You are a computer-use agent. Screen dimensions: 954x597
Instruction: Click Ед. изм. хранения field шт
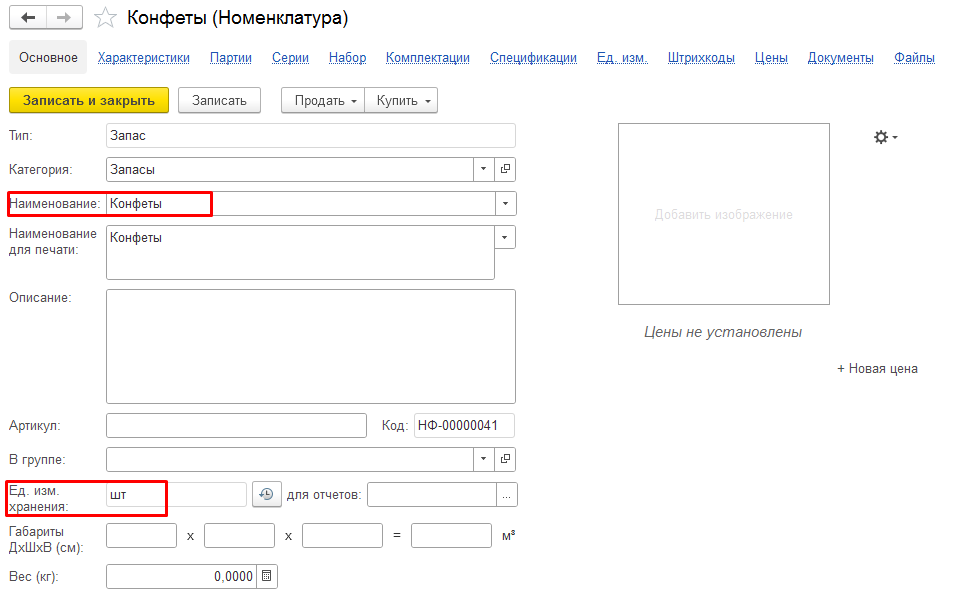176,494
